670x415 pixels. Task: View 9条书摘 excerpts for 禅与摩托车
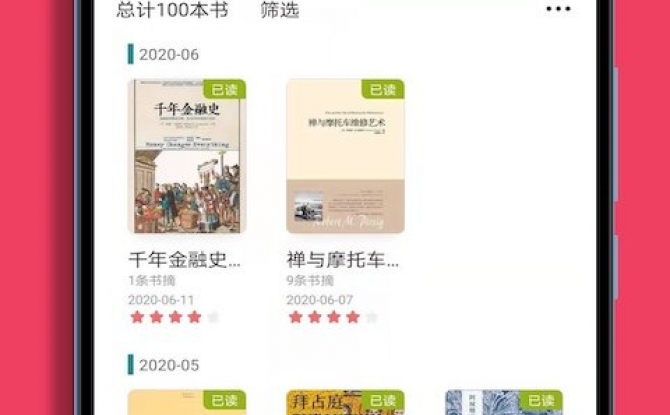pyautogui.click(x=310, y=281)
